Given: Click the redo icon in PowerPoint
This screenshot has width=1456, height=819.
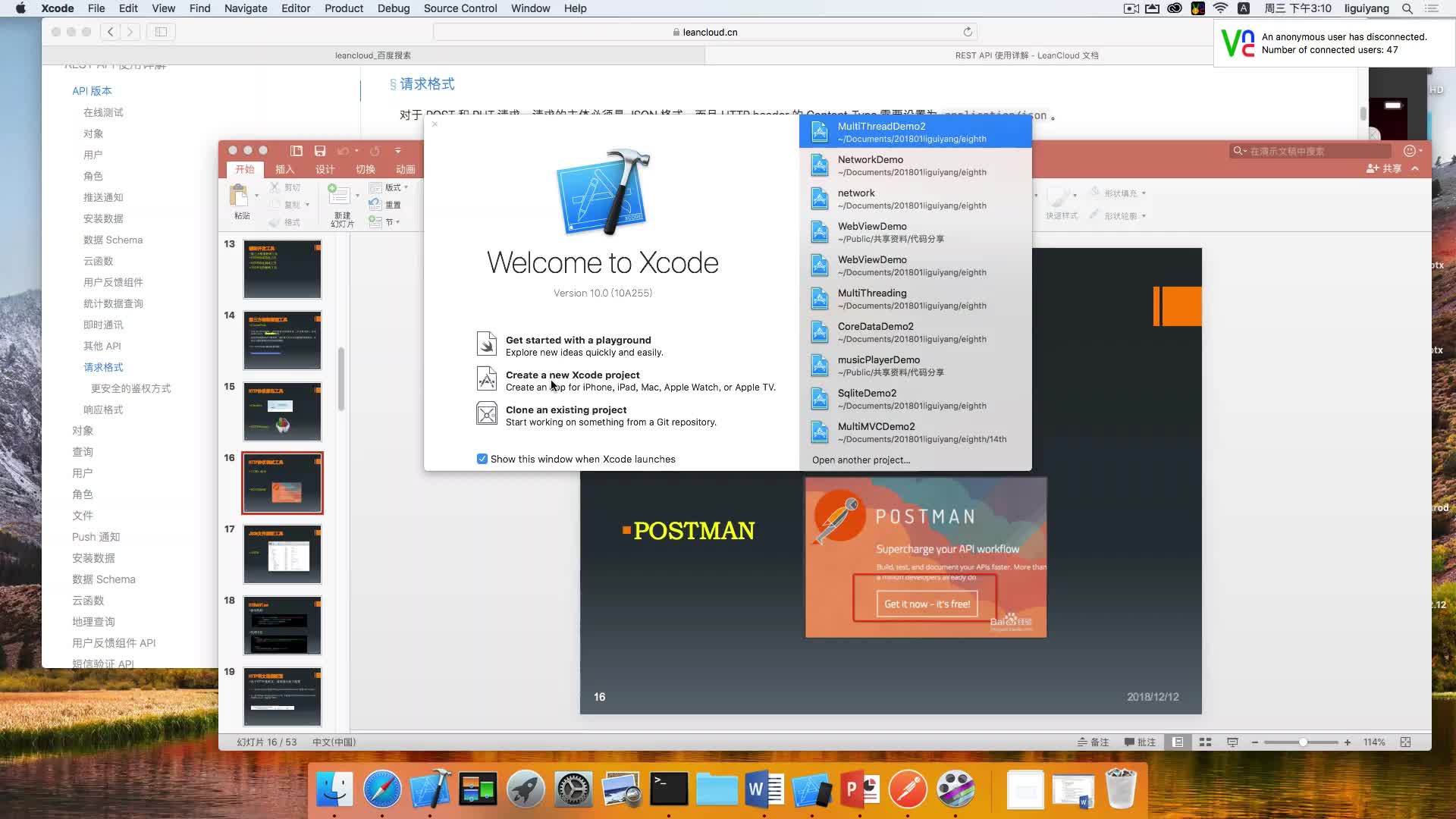Looking at the screenshot, I should (x=375, y=151).
